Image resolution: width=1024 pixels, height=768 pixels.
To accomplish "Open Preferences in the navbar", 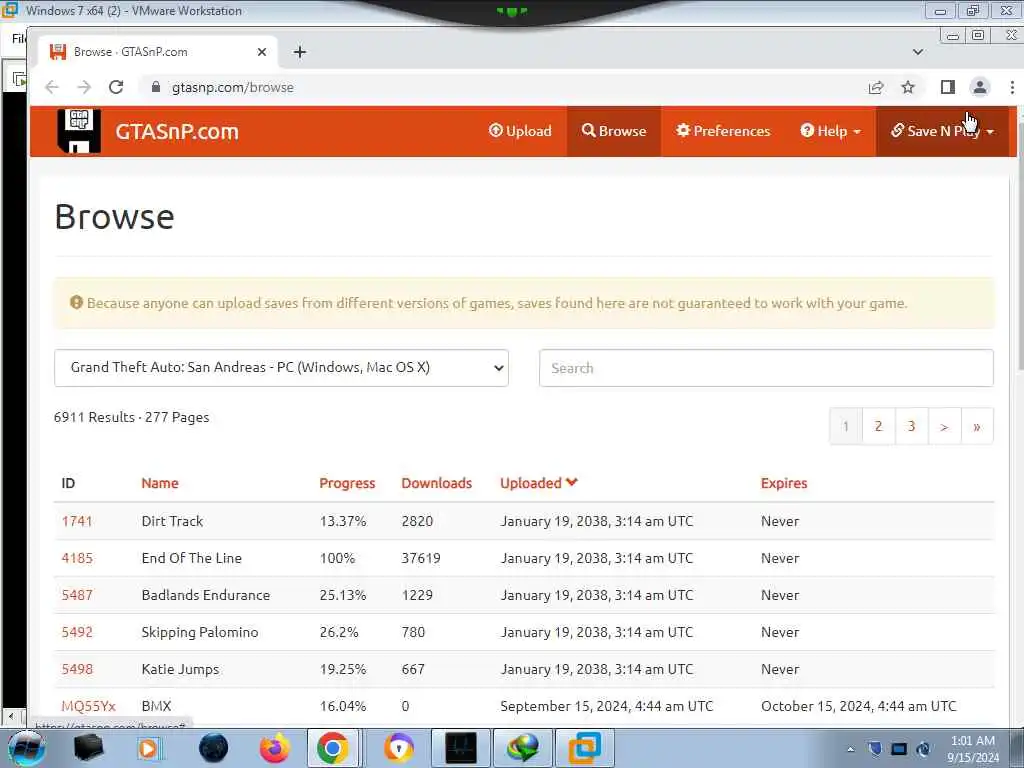I will [x=723, y=131].
